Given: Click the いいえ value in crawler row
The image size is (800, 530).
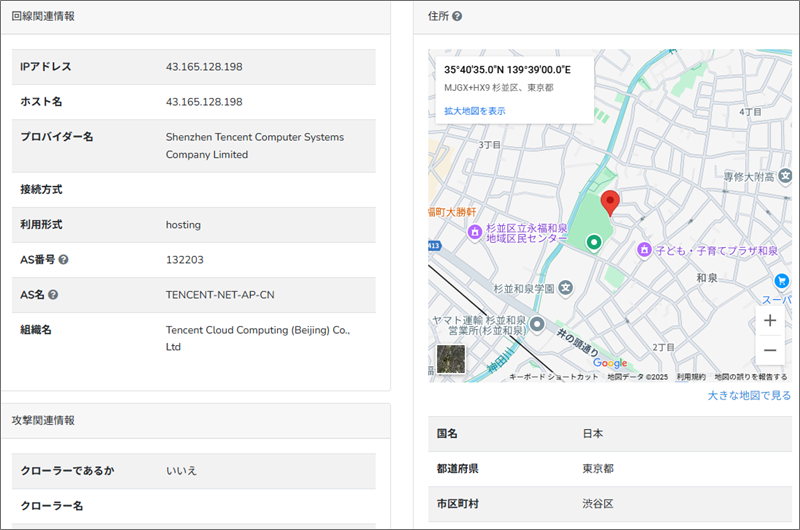Looking at the screenshot, I should coord(181,471).
